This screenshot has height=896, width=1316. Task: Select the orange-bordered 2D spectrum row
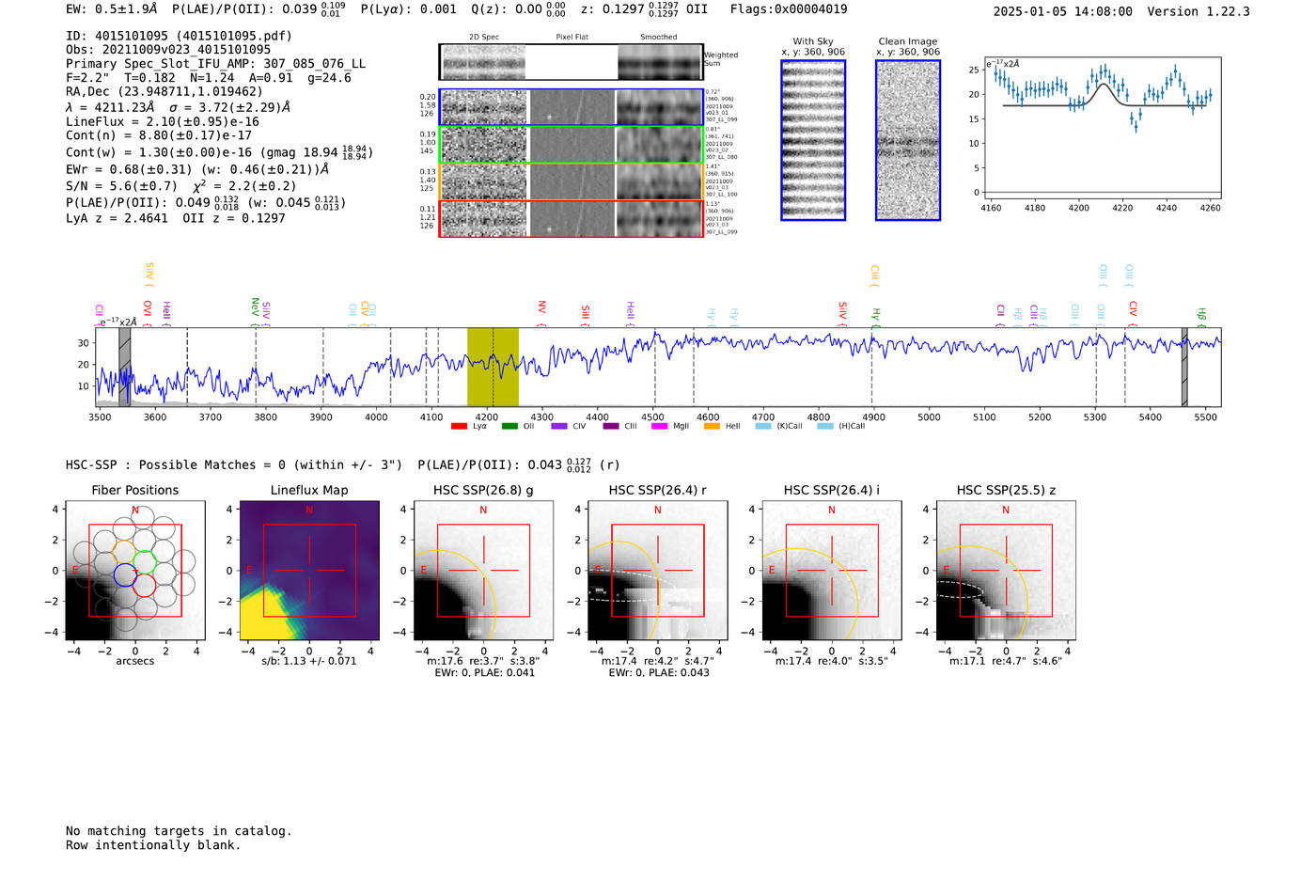pos(572,181)
